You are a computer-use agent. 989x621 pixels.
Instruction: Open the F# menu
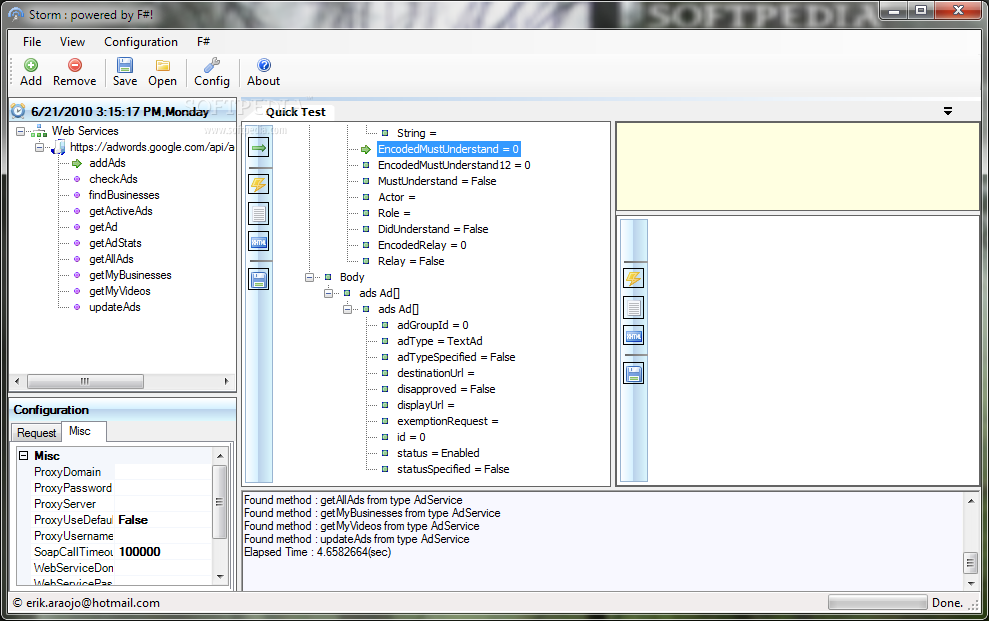point(203,42)
